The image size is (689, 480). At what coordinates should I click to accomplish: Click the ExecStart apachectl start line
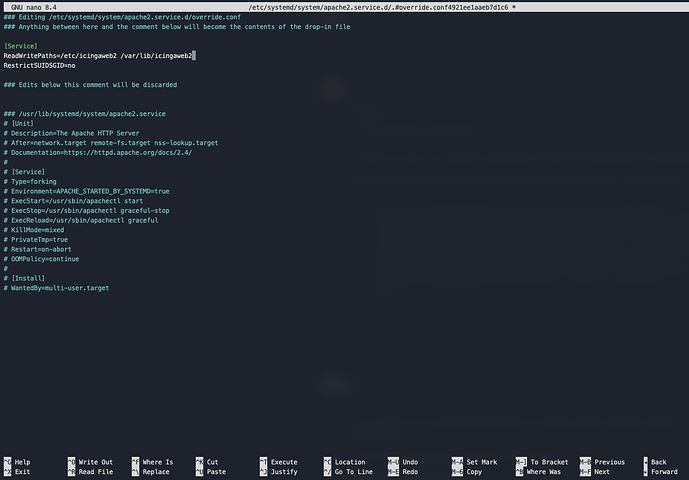(x=73, y=200)
